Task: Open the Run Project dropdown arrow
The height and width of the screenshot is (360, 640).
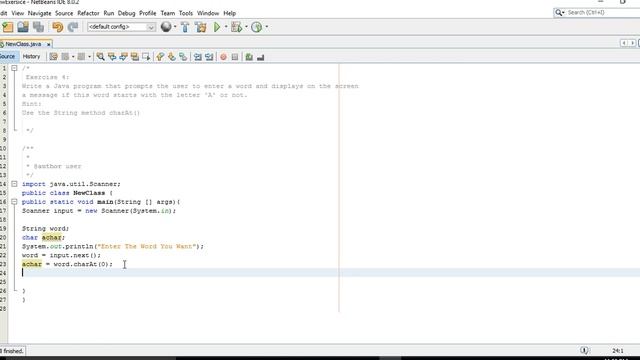Action: (x=226, y=27)
